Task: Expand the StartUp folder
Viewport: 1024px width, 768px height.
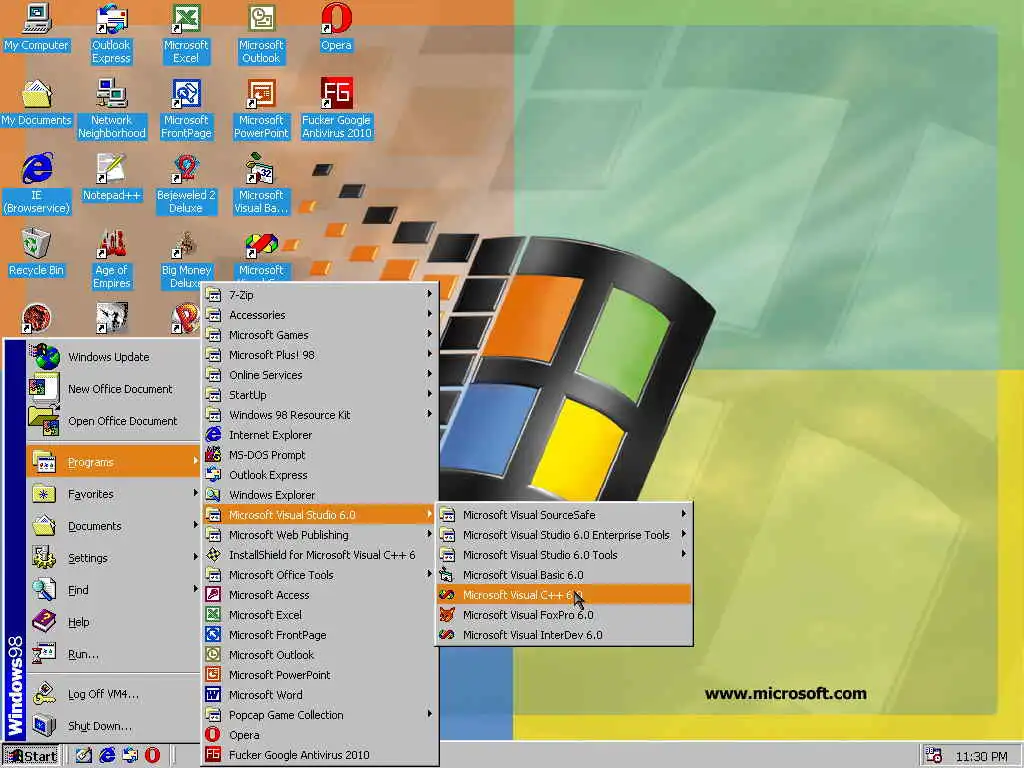Action: (x=320, y=394)
